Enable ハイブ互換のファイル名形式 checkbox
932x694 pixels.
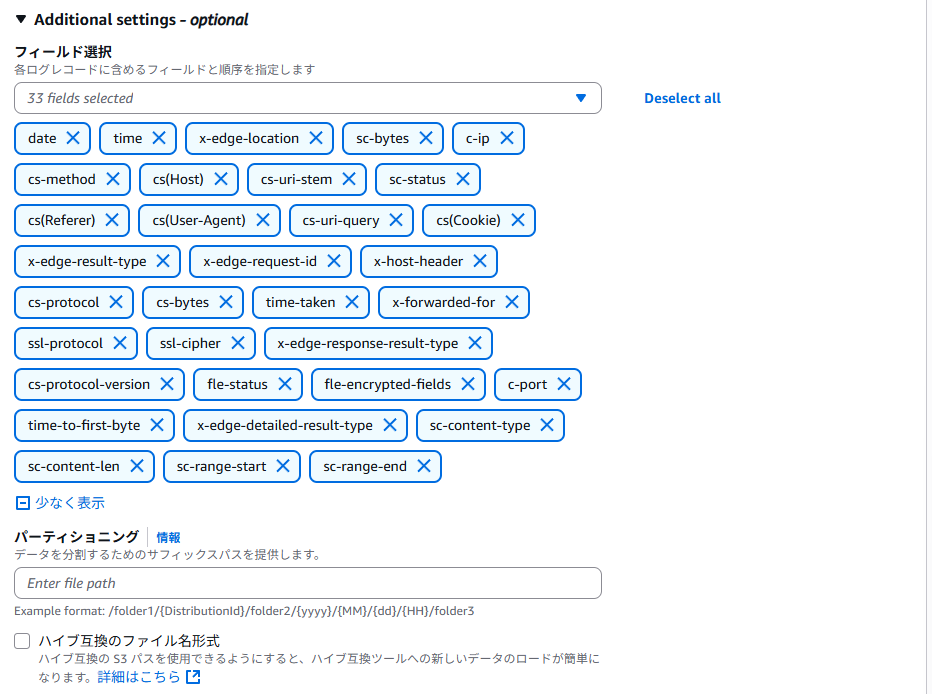pos(22,641)
